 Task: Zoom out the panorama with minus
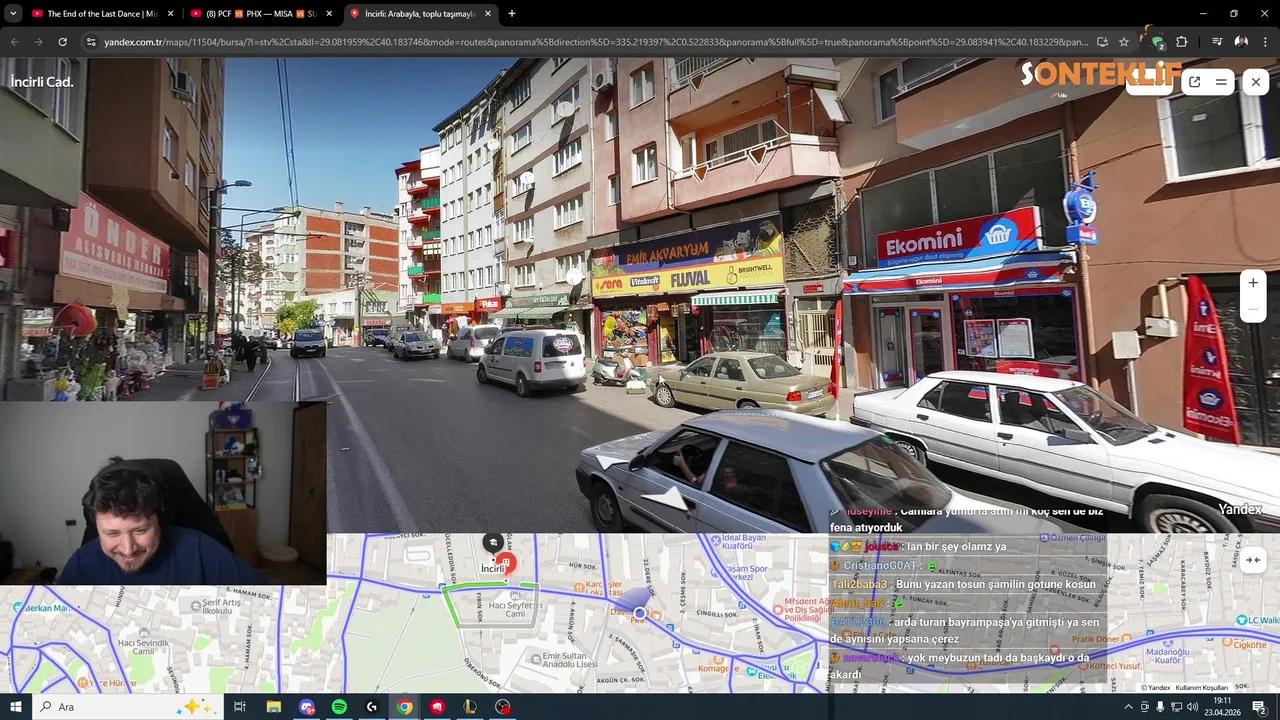1253,310
